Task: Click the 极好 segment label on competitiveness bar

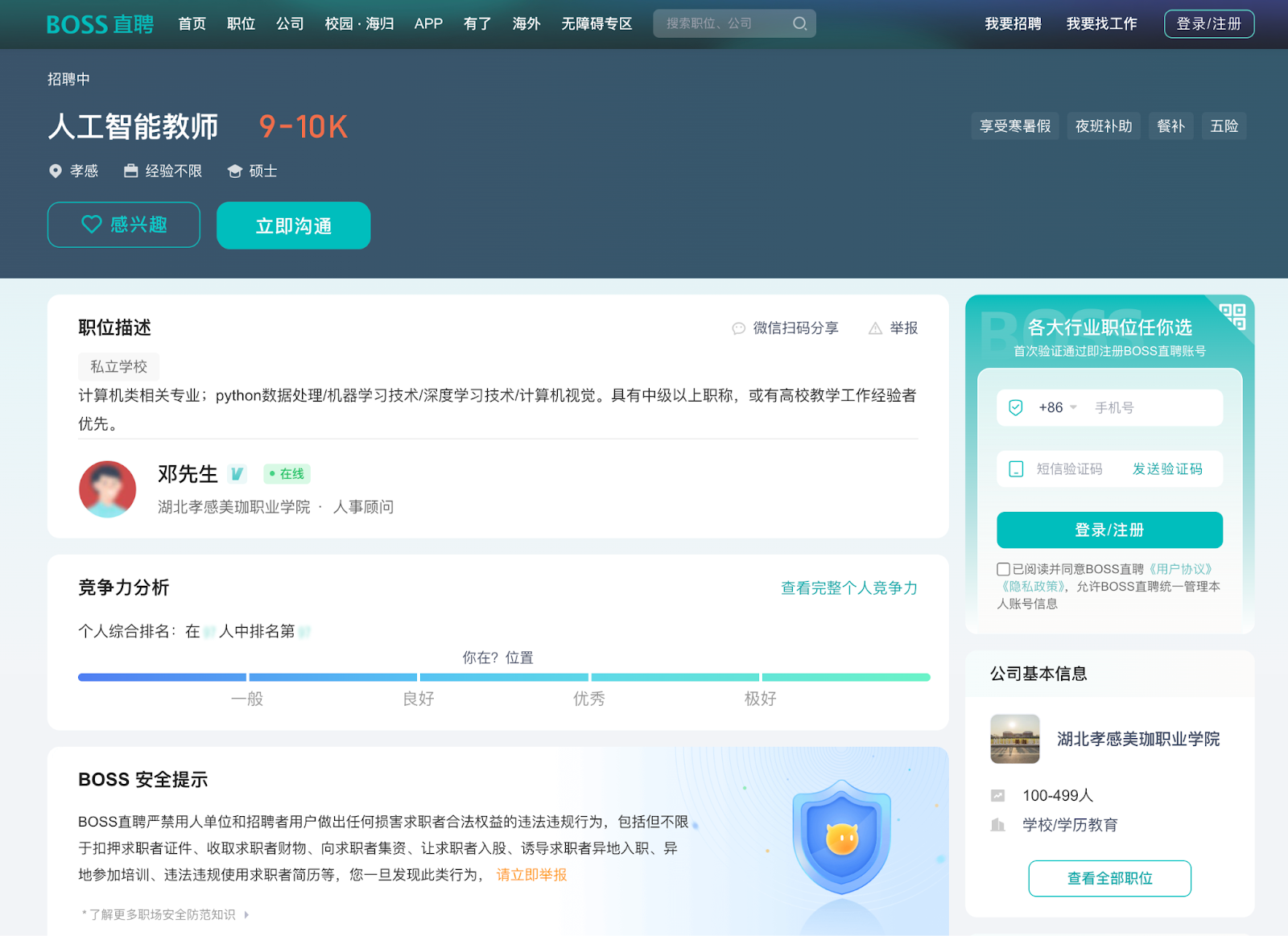Action: [760, 699]
